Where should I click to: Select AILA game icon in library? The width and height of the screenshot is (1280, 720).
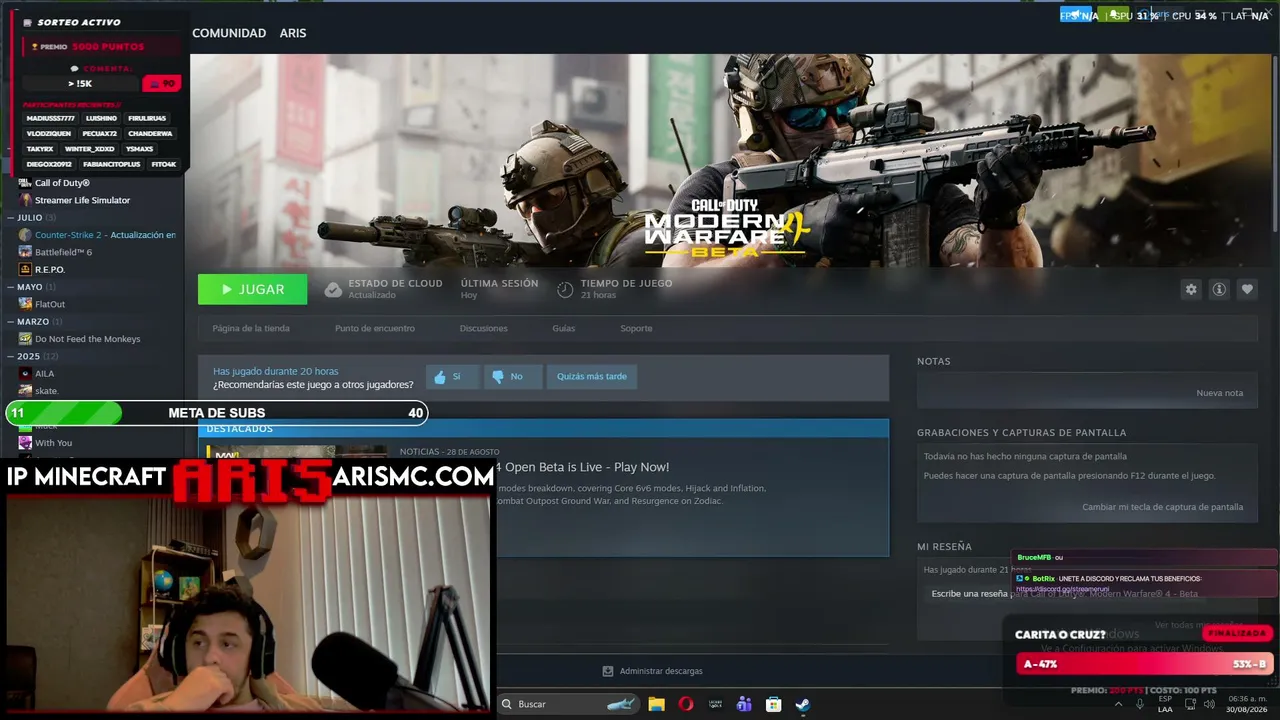click(x=25, y=374)
